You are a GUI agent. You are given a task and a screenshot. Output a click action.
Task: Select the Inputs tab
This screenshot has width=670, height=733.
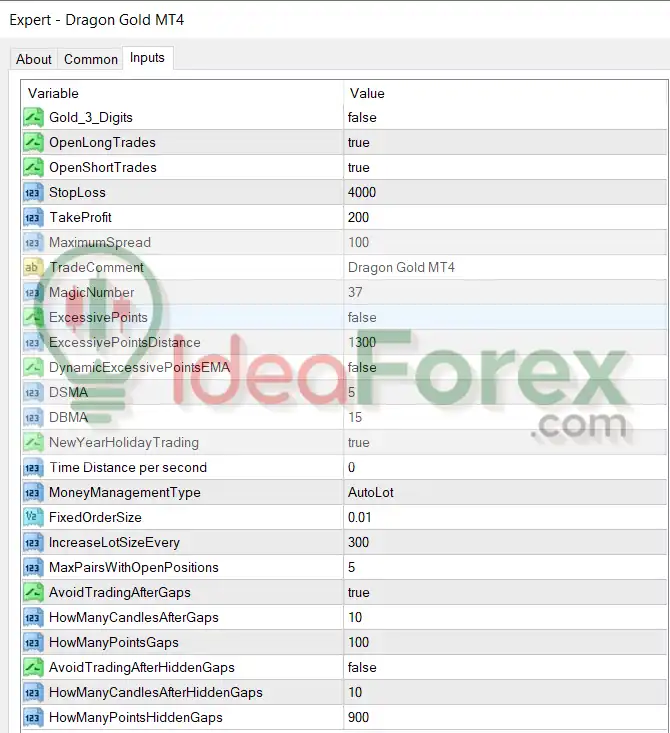(147, 58)
